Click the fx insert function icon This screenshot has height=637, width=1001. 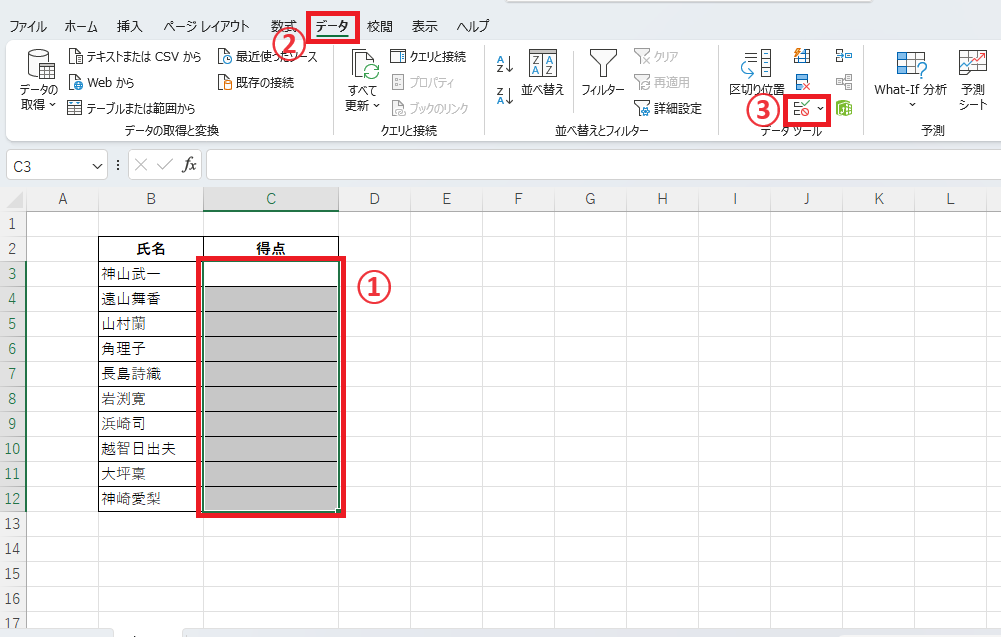189,166
